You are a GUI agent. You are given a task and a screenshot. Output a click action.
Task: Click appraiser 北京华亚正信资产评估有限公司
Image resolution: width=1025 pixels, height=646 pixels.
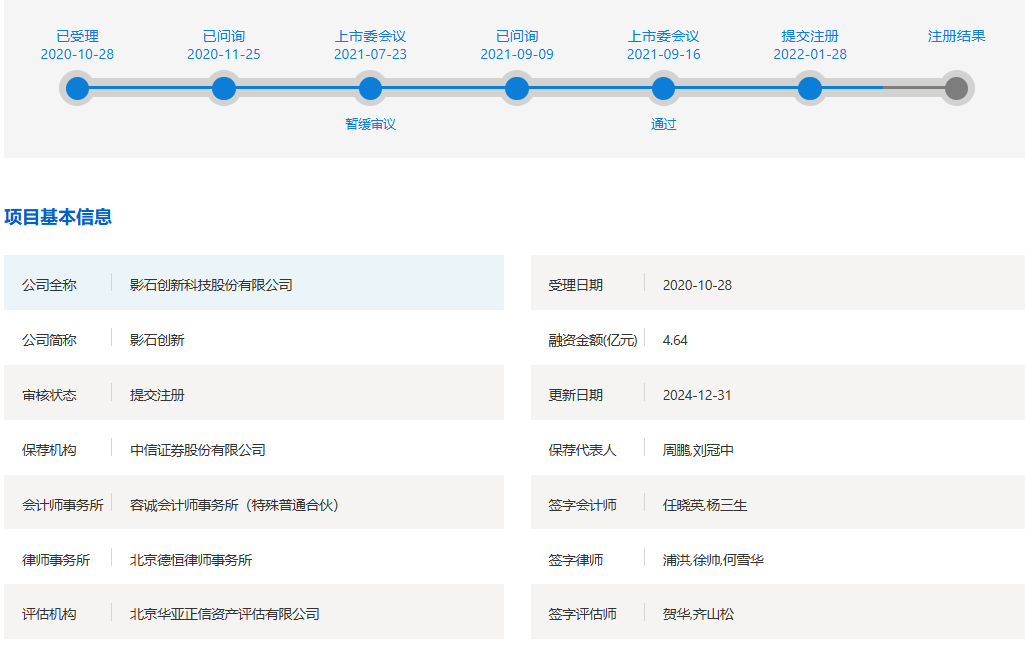(224, 614)
